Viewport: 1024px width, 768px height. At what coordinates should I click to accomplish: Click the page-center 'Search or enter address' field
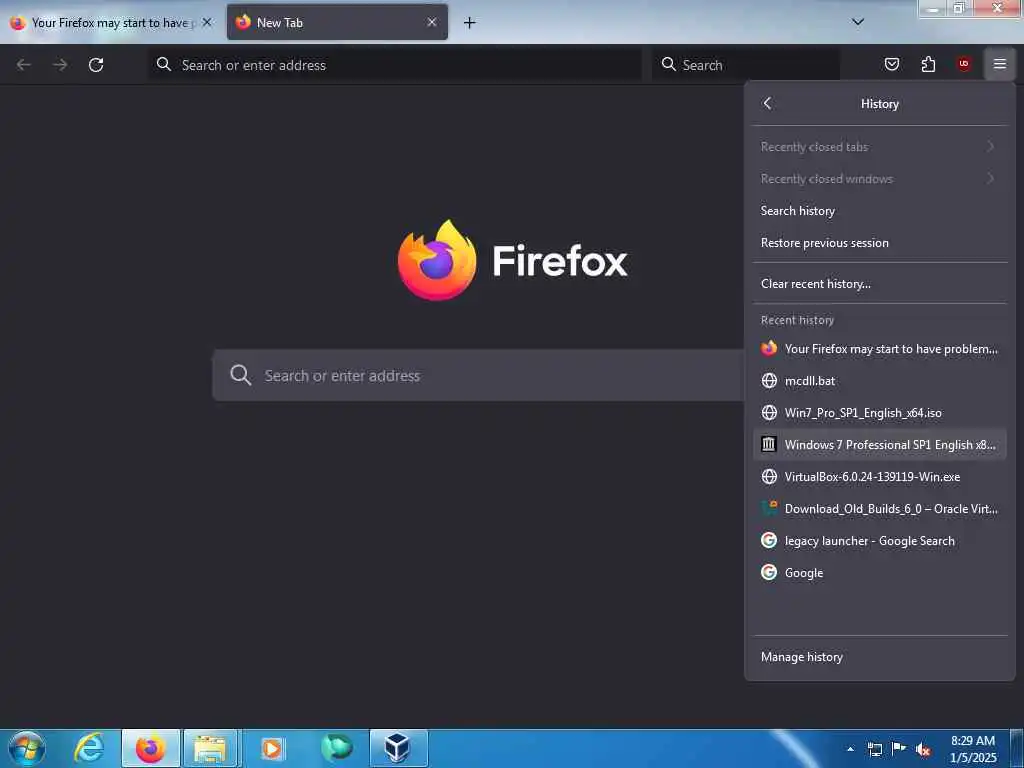478,375
